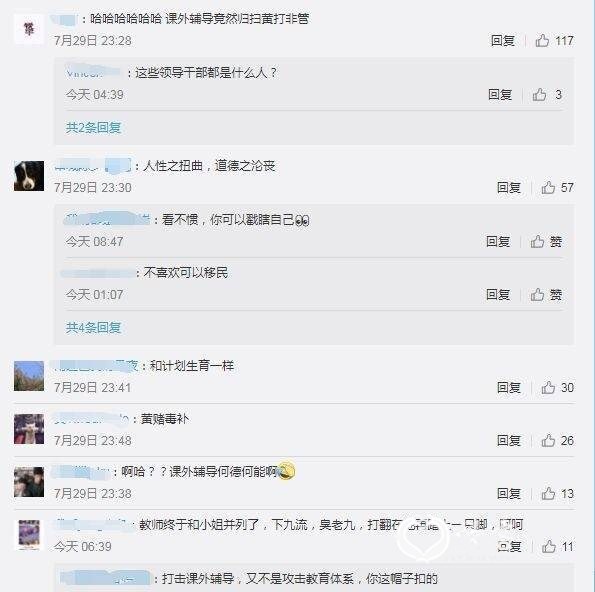Image resolution: width=595 pixels, height=592 pixels.
Task: Reply to the '人性之扭曲' comment
Action: (509, 187)
